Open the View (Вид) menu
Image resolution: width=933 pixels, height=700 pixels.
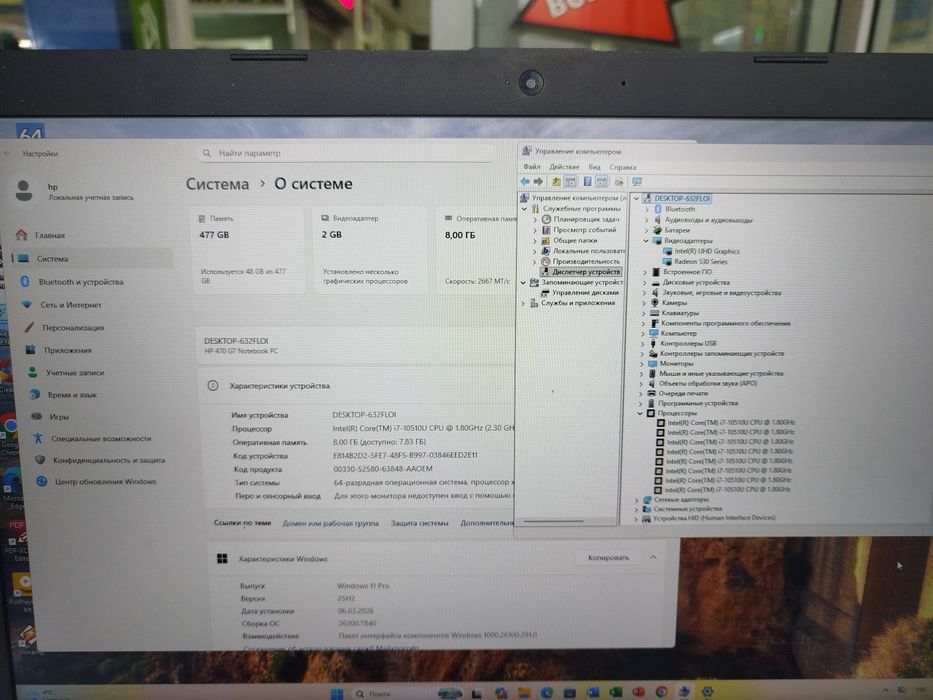pos(594,167)
